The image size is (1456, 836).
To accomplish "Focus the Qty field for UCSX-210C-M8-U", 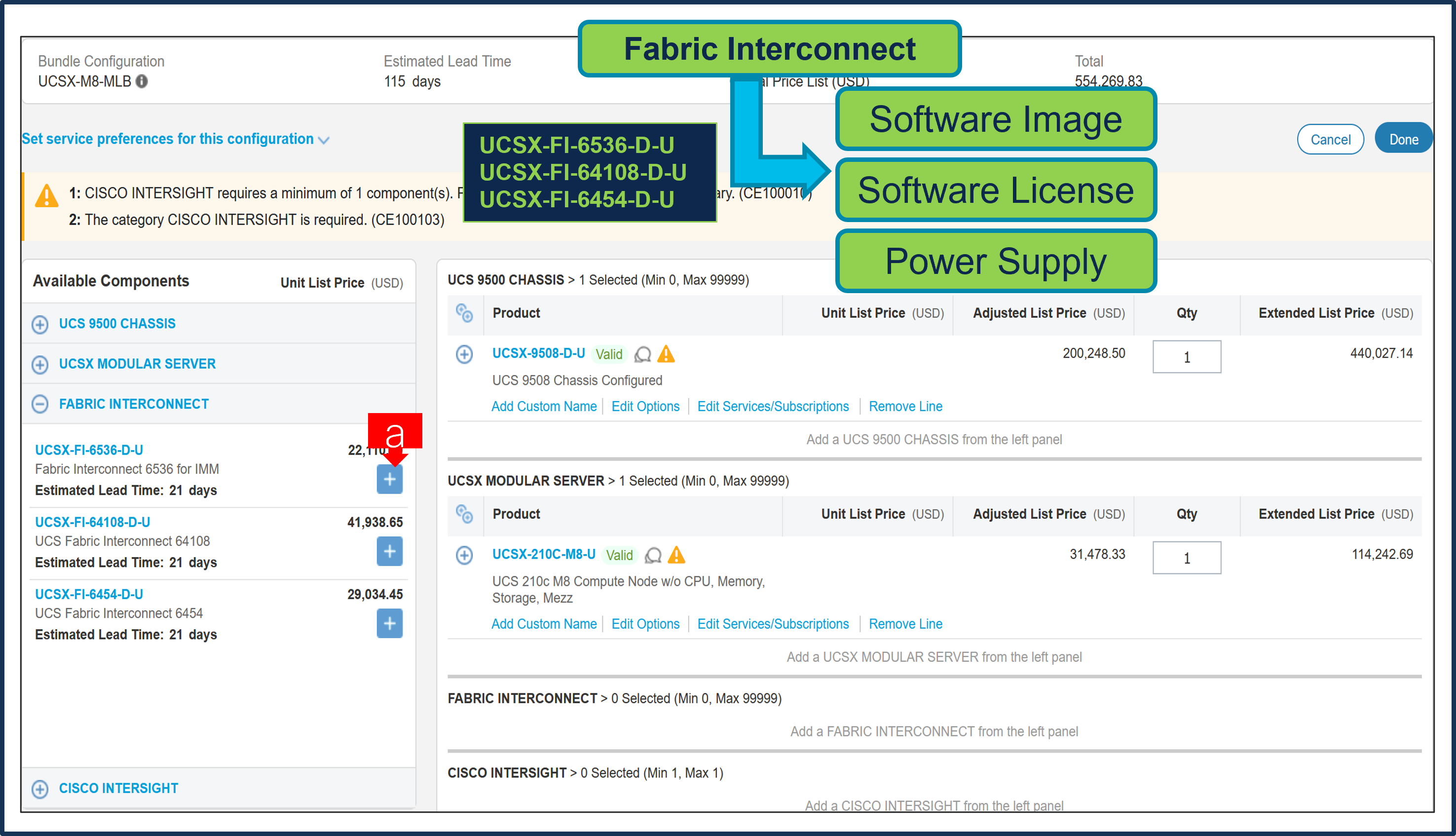I will [1186, 558].
